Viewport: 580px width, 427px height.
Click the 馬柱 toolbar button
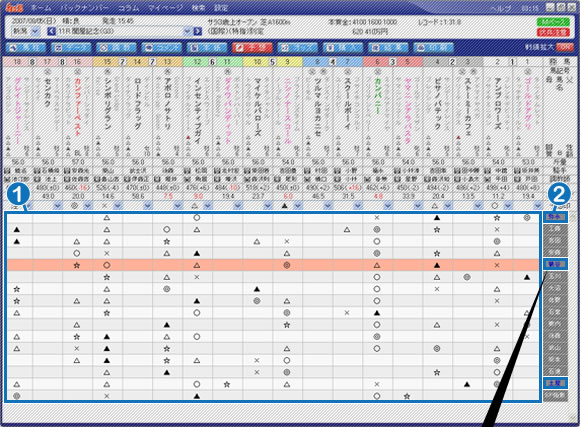[x=26, y=47]
